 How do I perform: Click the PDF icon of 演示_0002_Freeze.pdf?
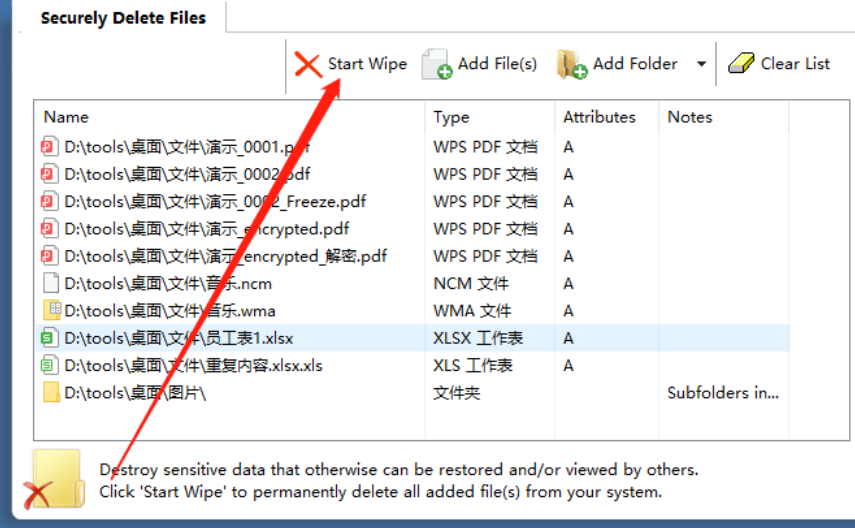pyautogui.click(x=49, y=201)
